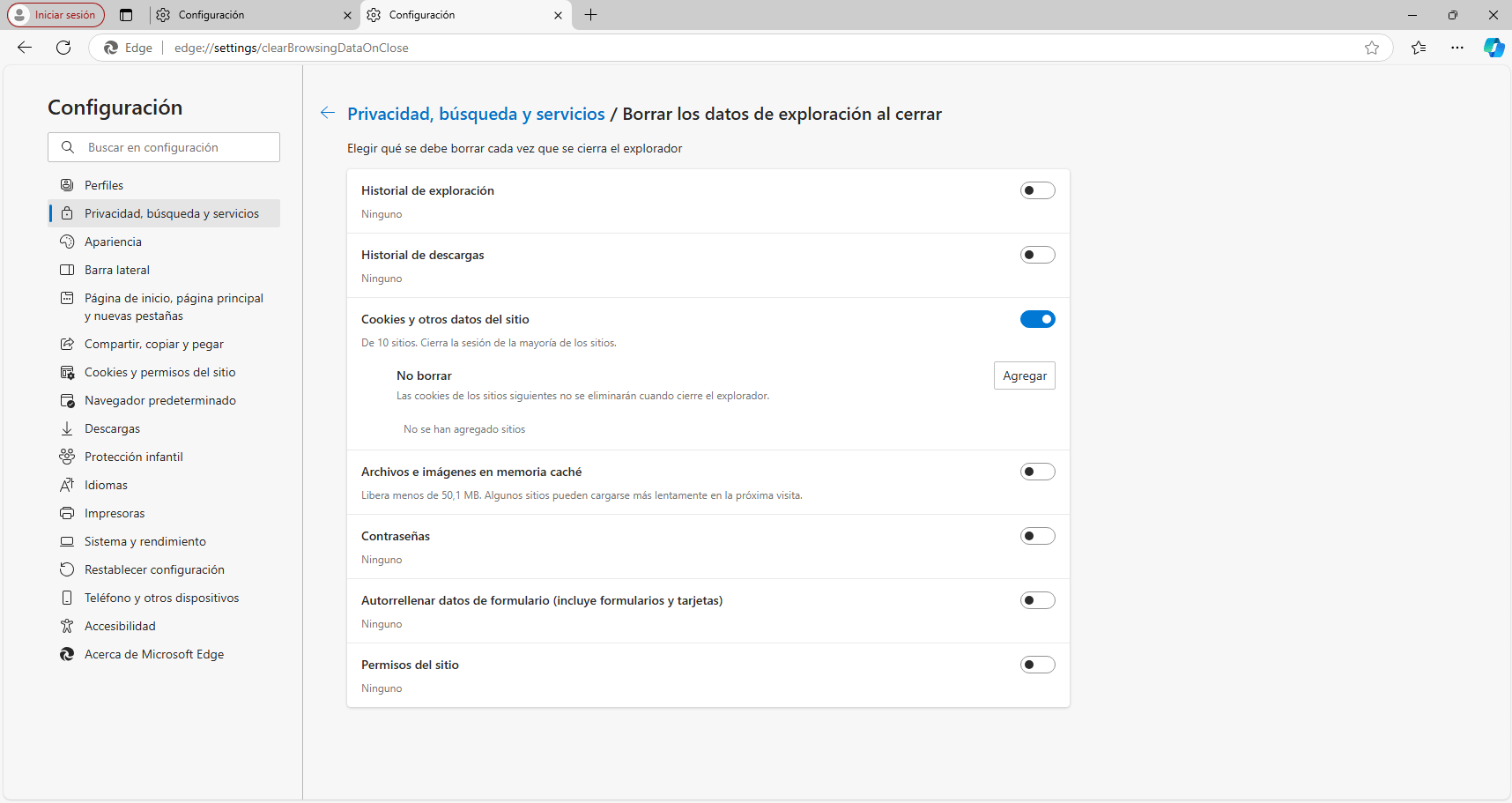Screen dimensions: 1512x803
Task: Click the Accesibilidad icon in sidebar
Action: tap(67, 626)
